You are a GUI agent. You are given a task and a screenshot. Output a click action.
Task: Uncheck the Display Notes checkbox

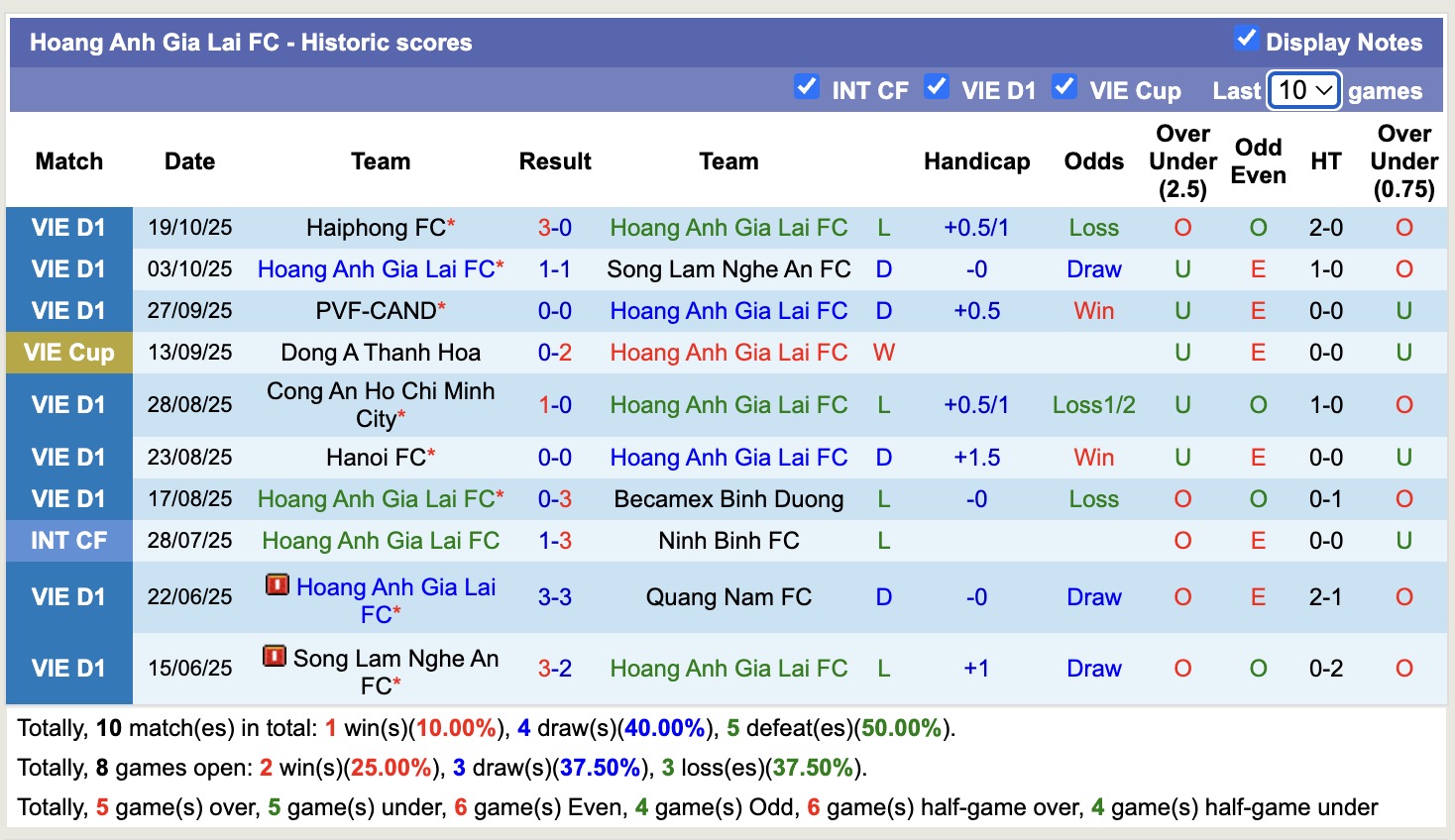pos(1247,40)
